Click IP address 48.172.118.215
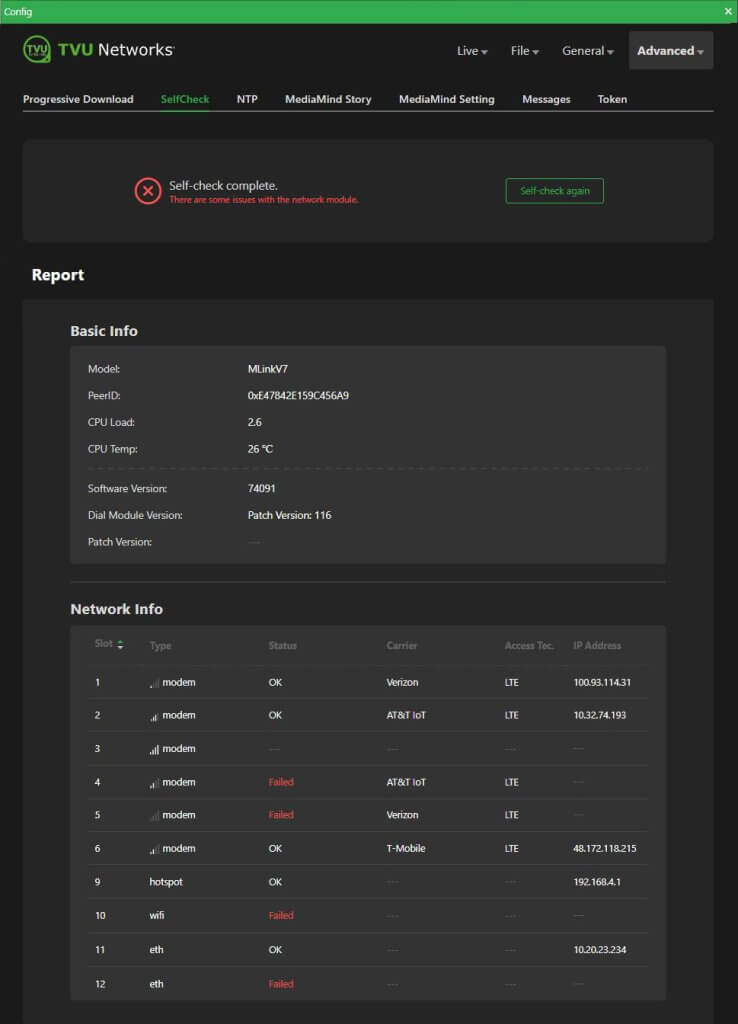Viewport: 738px width, 1024px height. click(x=605, y=849)
